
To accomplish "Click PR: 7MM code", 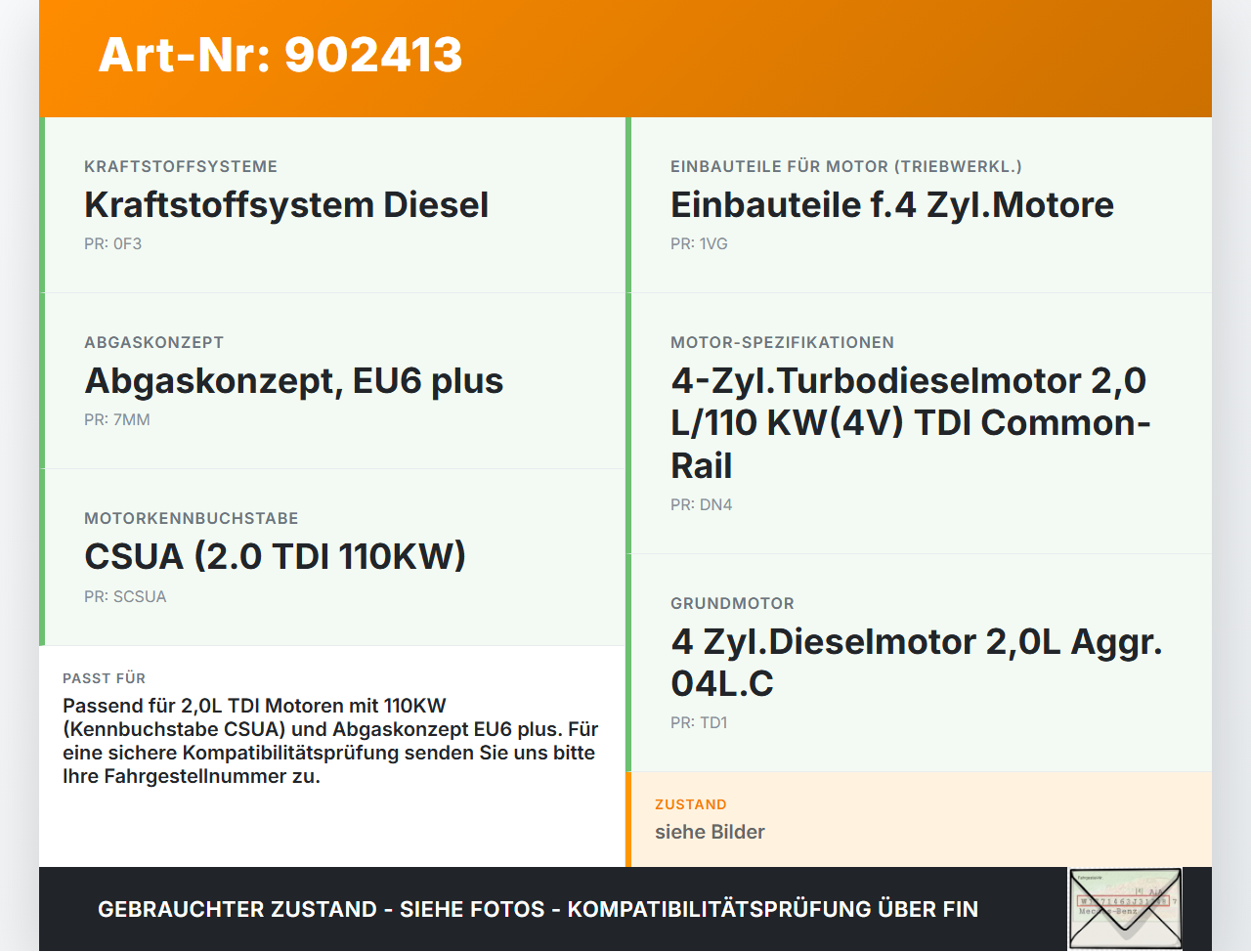I will point(117,420).
